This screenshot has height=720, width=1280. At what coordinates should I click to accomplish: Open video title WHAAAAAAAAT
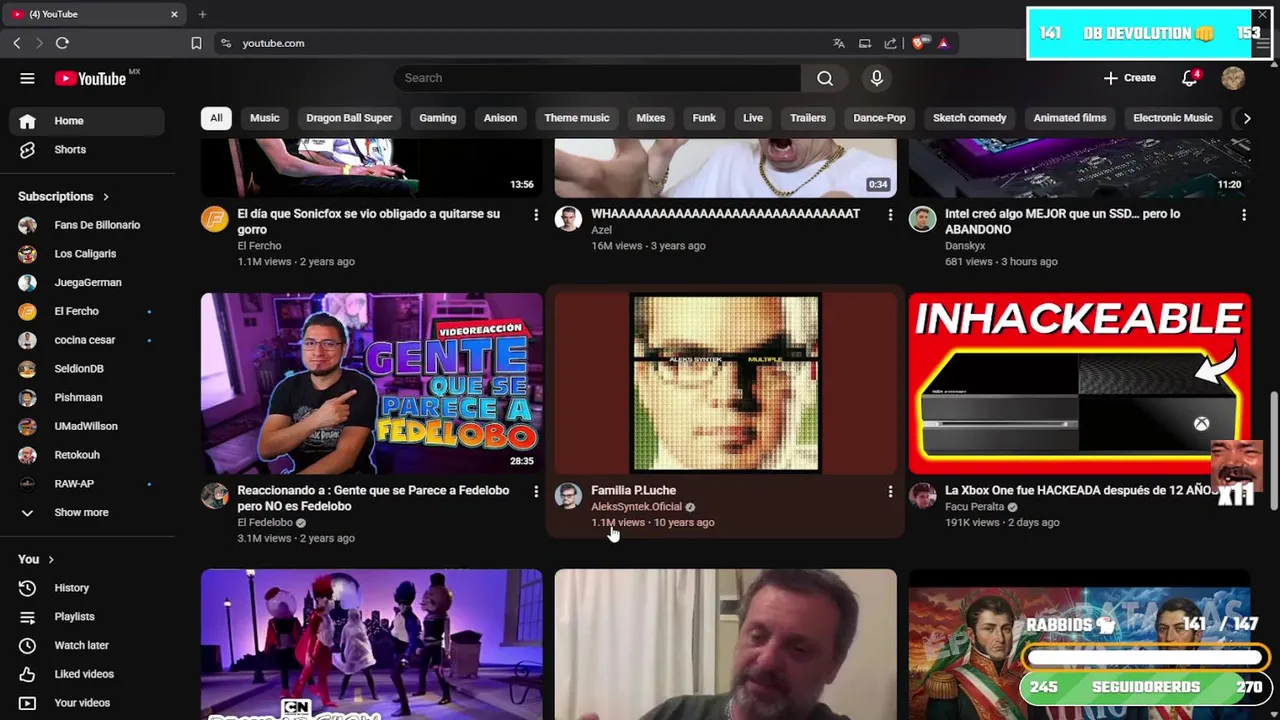tap(725, 214)
